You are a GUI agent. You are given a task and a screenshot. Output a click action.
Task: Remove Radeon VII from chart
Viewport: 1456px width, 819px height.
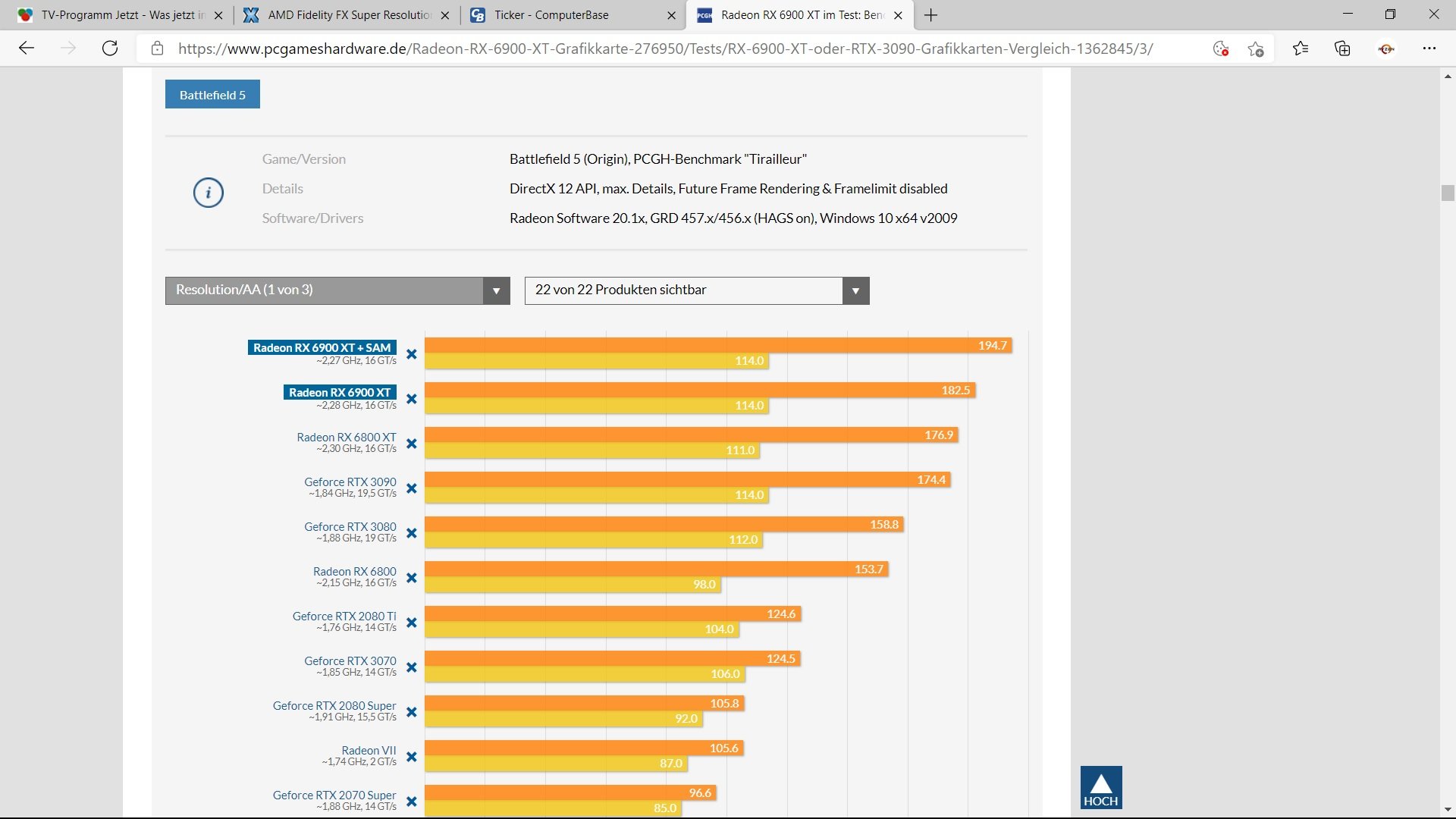point(412,757)
